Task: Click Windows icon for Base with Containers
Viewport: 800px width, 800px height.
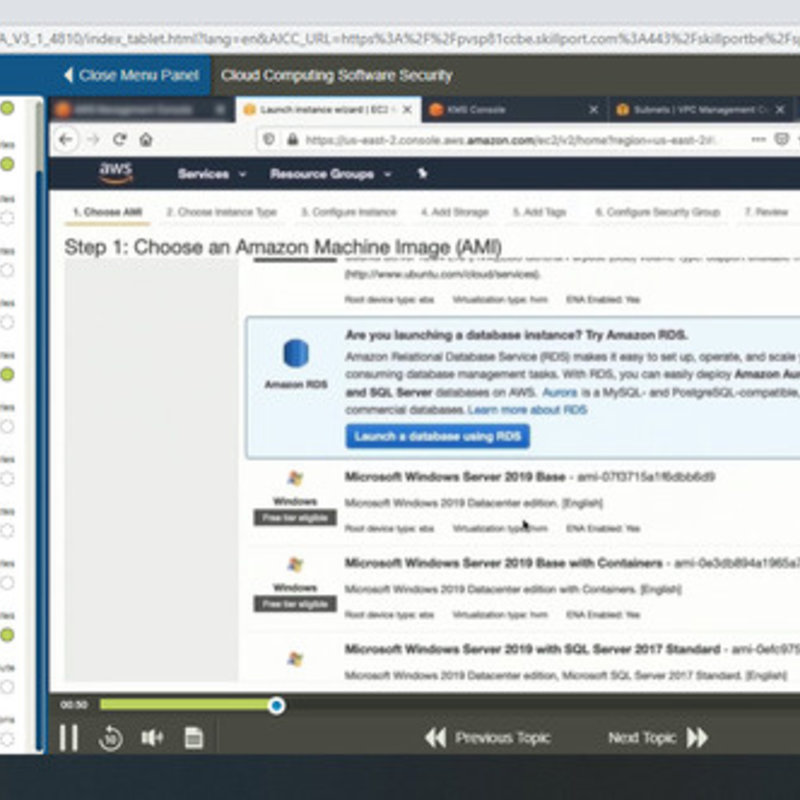Action: pyautogui.click(x=295, y=564)
